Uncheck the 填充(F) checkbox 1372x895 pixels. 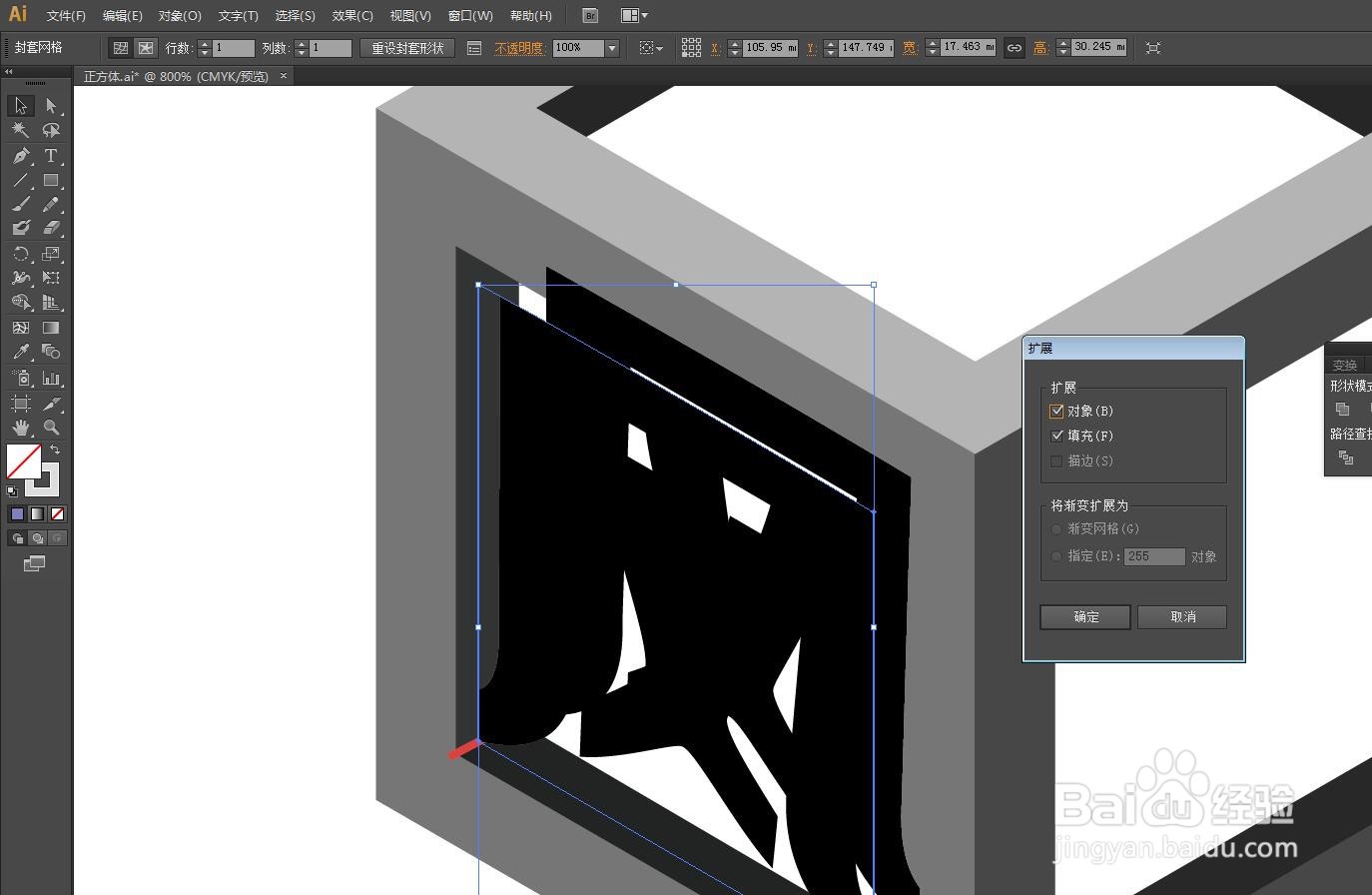point(1056,436)
